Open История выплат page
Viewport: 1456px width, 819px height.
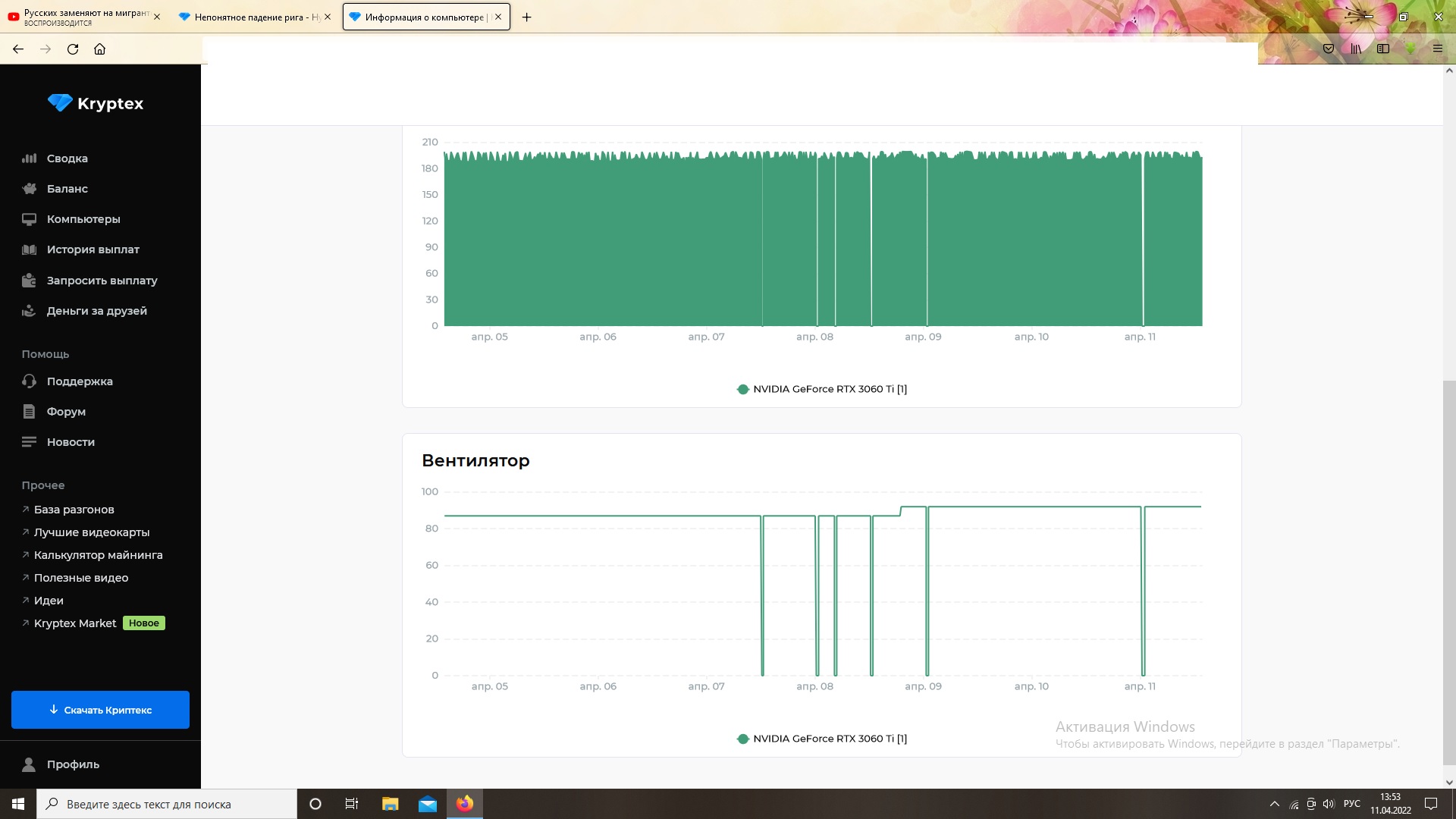(93, 249)
